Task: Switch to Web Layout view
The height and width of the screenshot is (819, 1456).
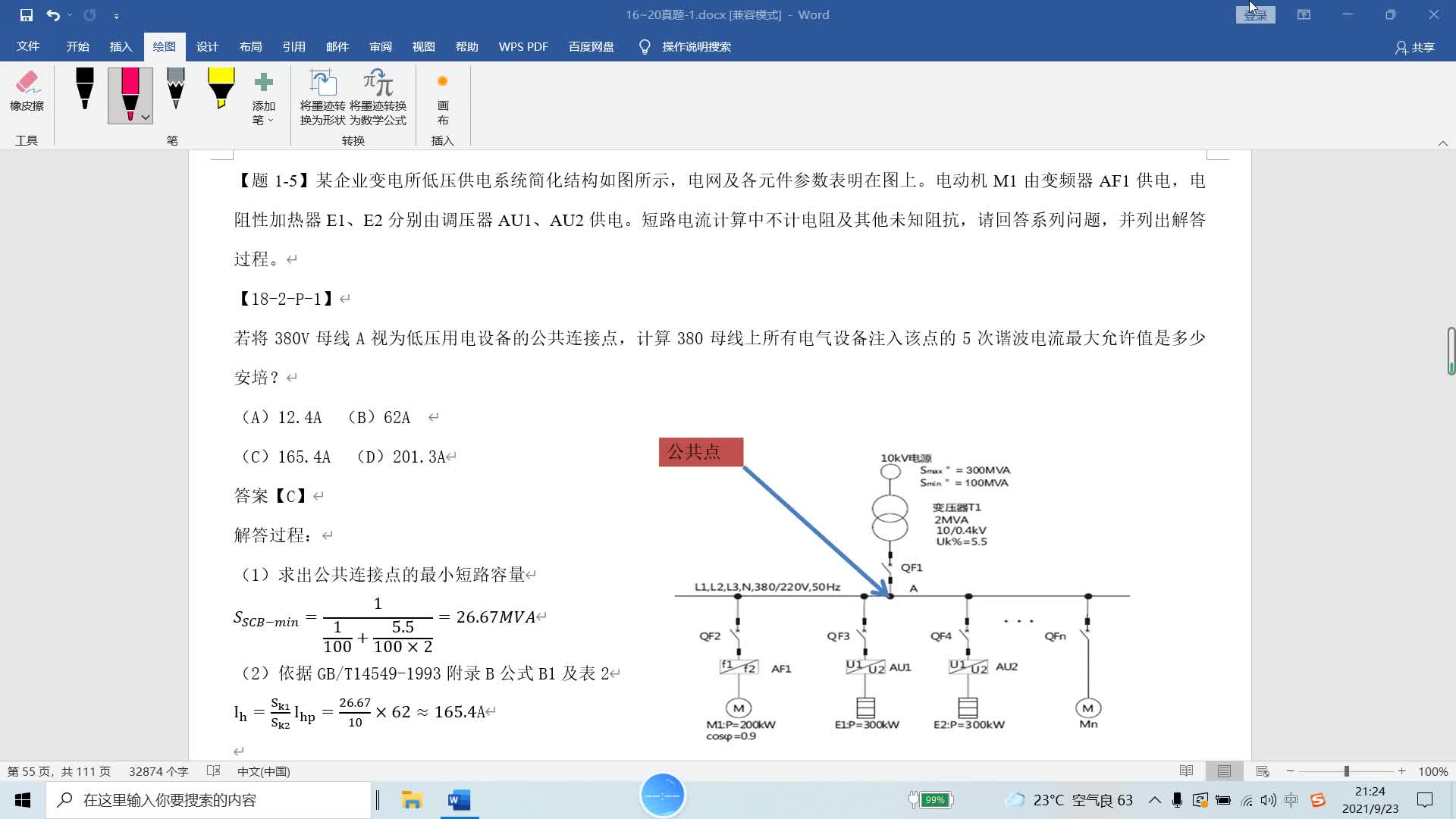Action: 1263,771
